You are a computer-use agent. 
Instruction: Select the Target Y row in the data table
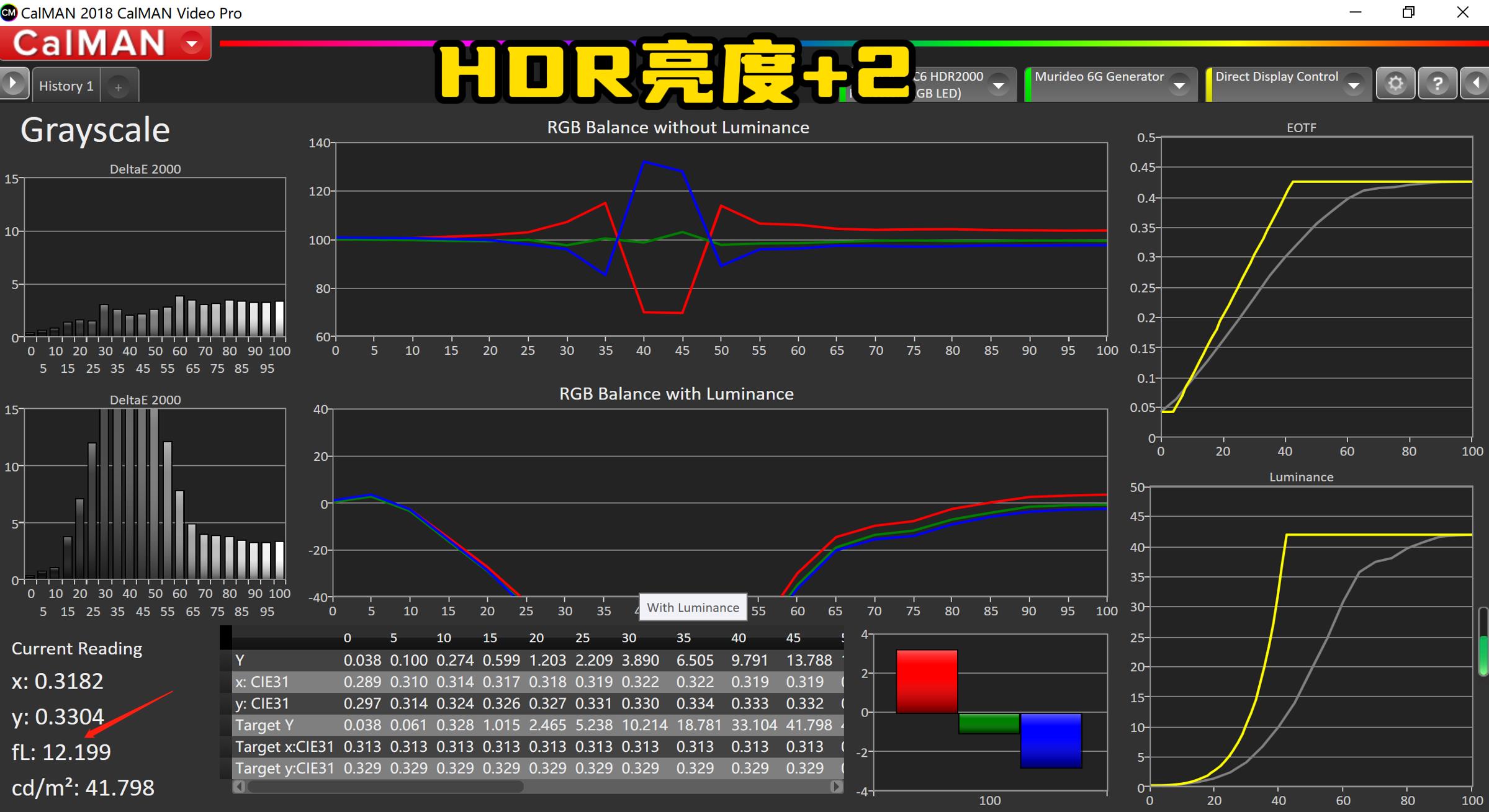[x=264, y=725]
